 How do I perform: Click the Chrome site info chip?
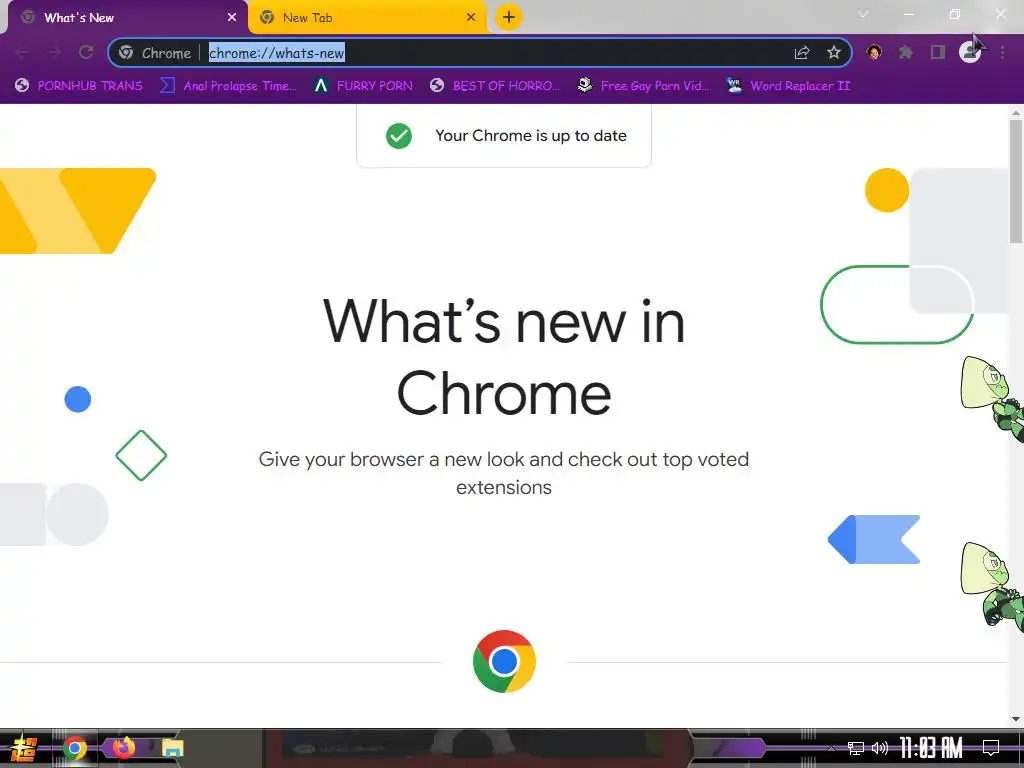pyautogui.click(x=155, y=53)
